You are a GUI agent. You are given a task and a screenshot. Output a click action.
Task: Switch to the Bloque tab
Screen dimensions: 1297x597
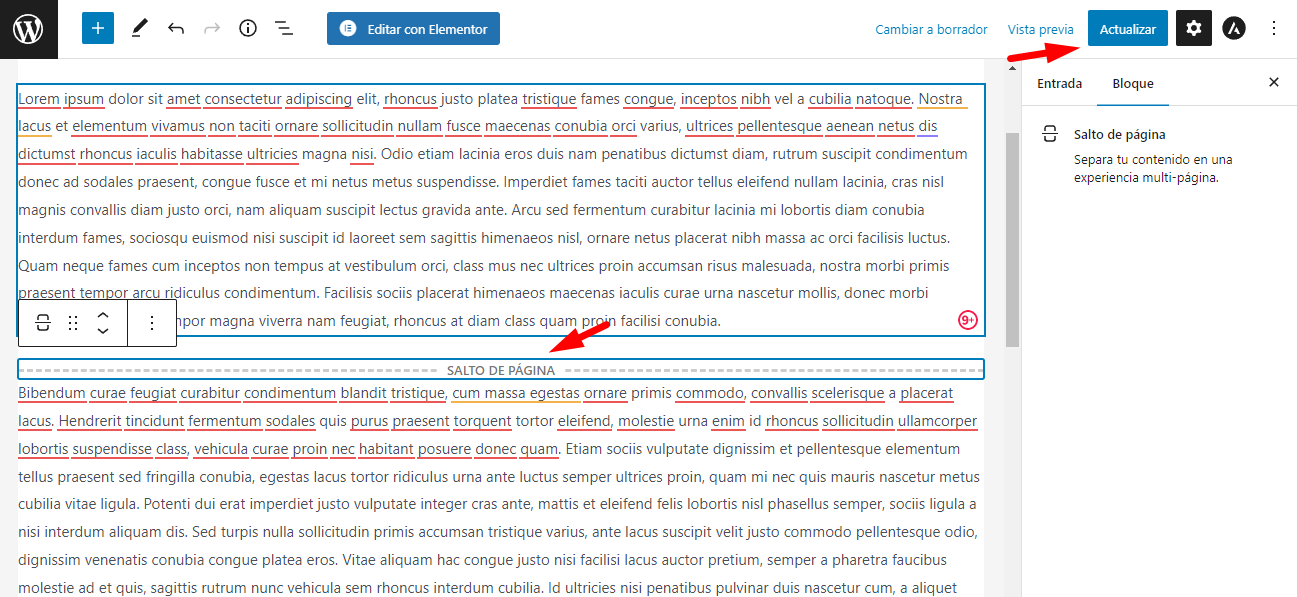(x=1133, y=83)
